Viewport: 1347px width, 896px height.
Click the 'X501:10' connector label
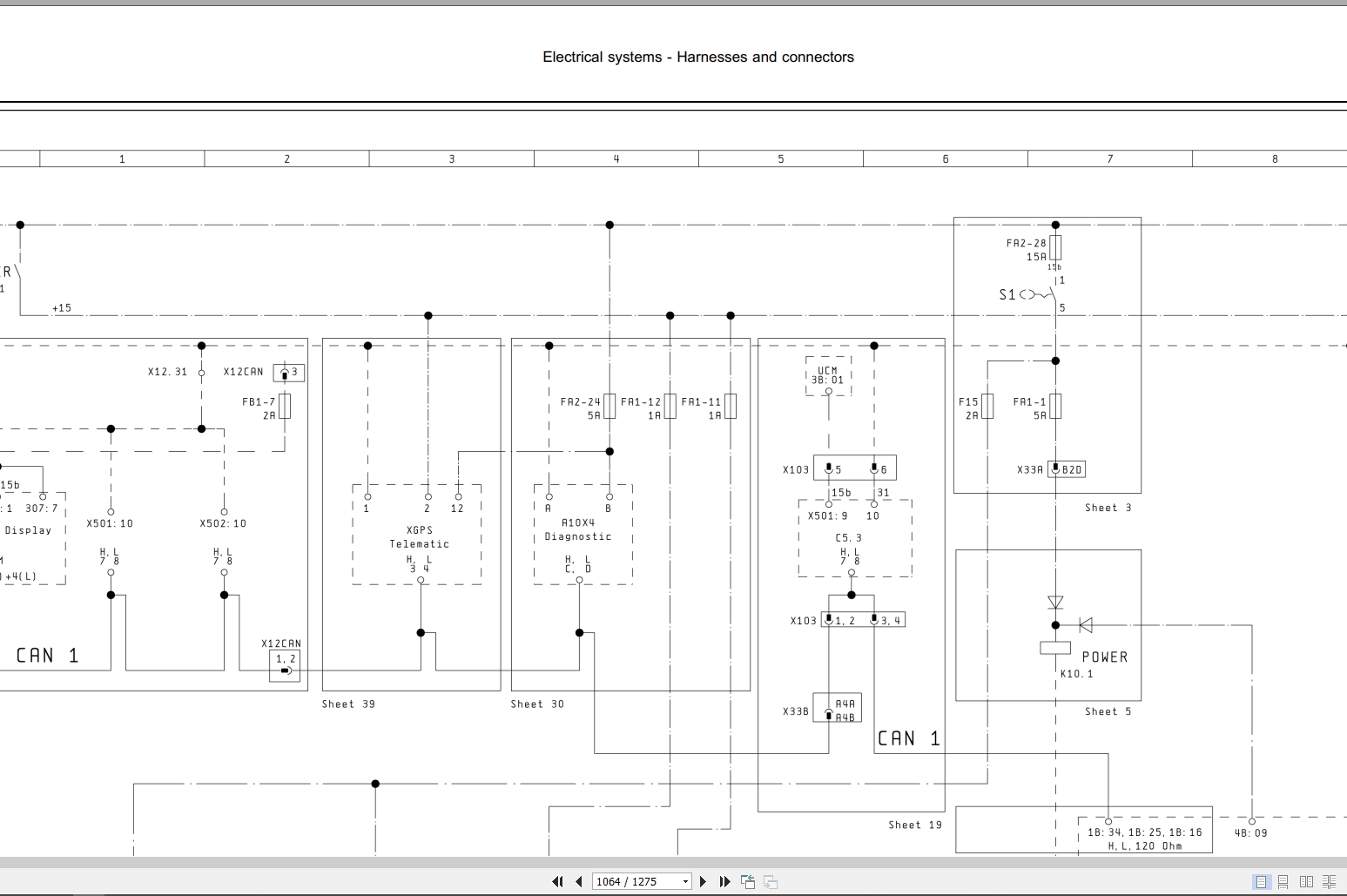pyautogui.click(x=110, y=524)
